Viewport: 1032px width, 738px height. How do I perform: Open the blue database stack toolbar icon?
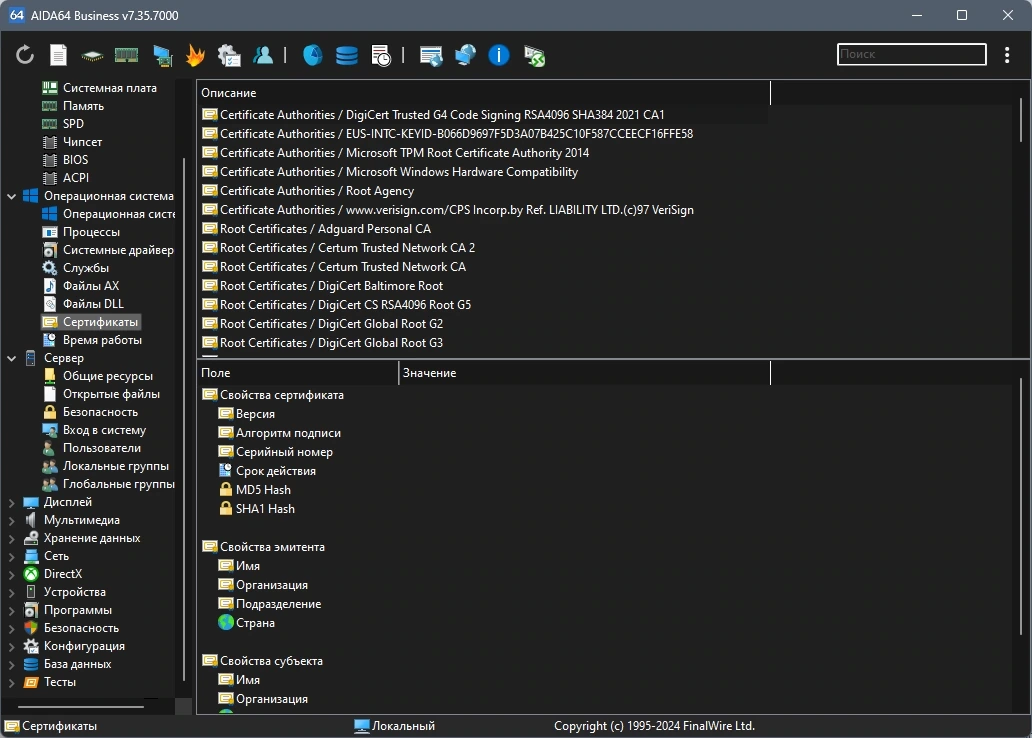tap(347, 55)
